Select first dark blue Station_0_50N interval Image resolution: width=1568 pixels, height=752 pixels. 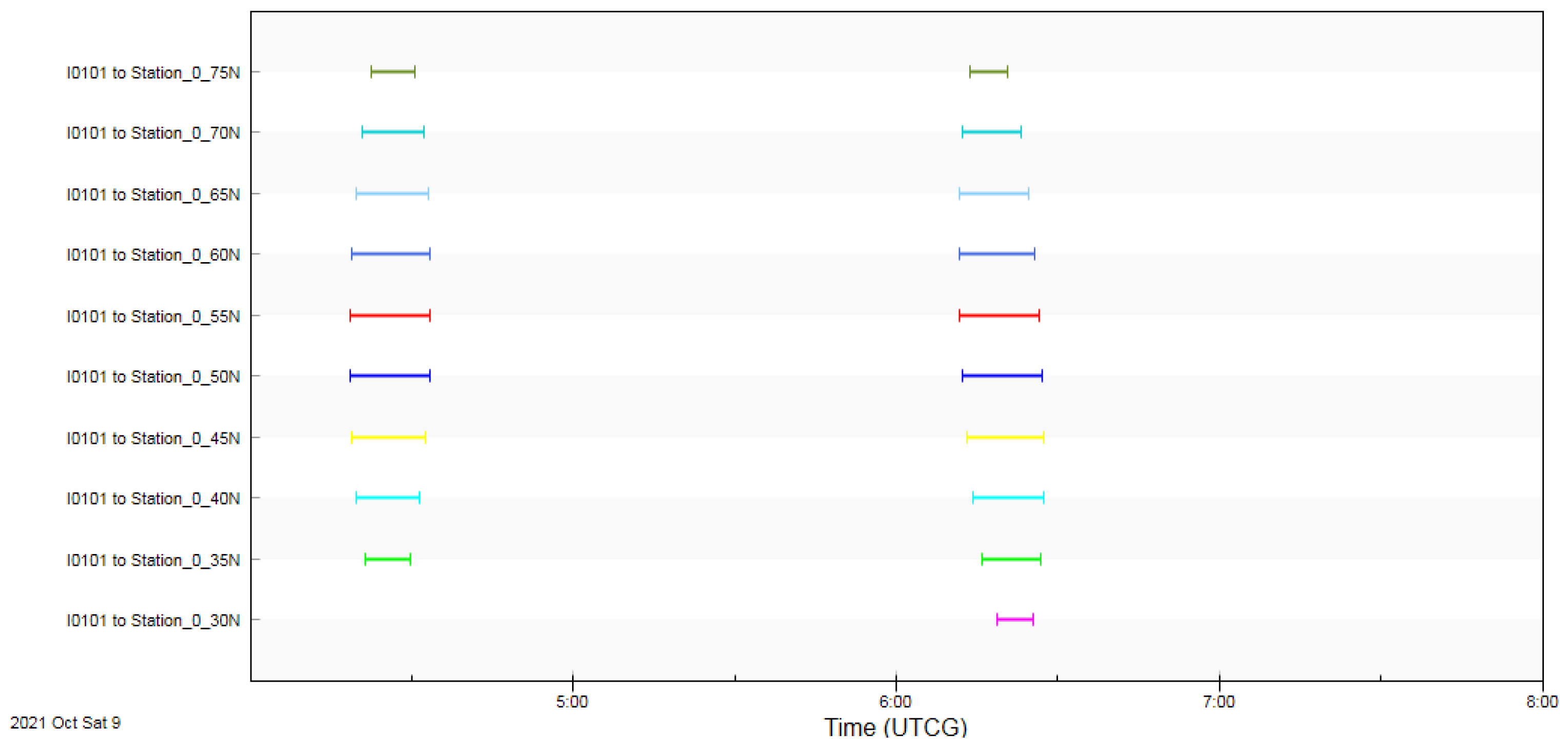coord(389,376)
